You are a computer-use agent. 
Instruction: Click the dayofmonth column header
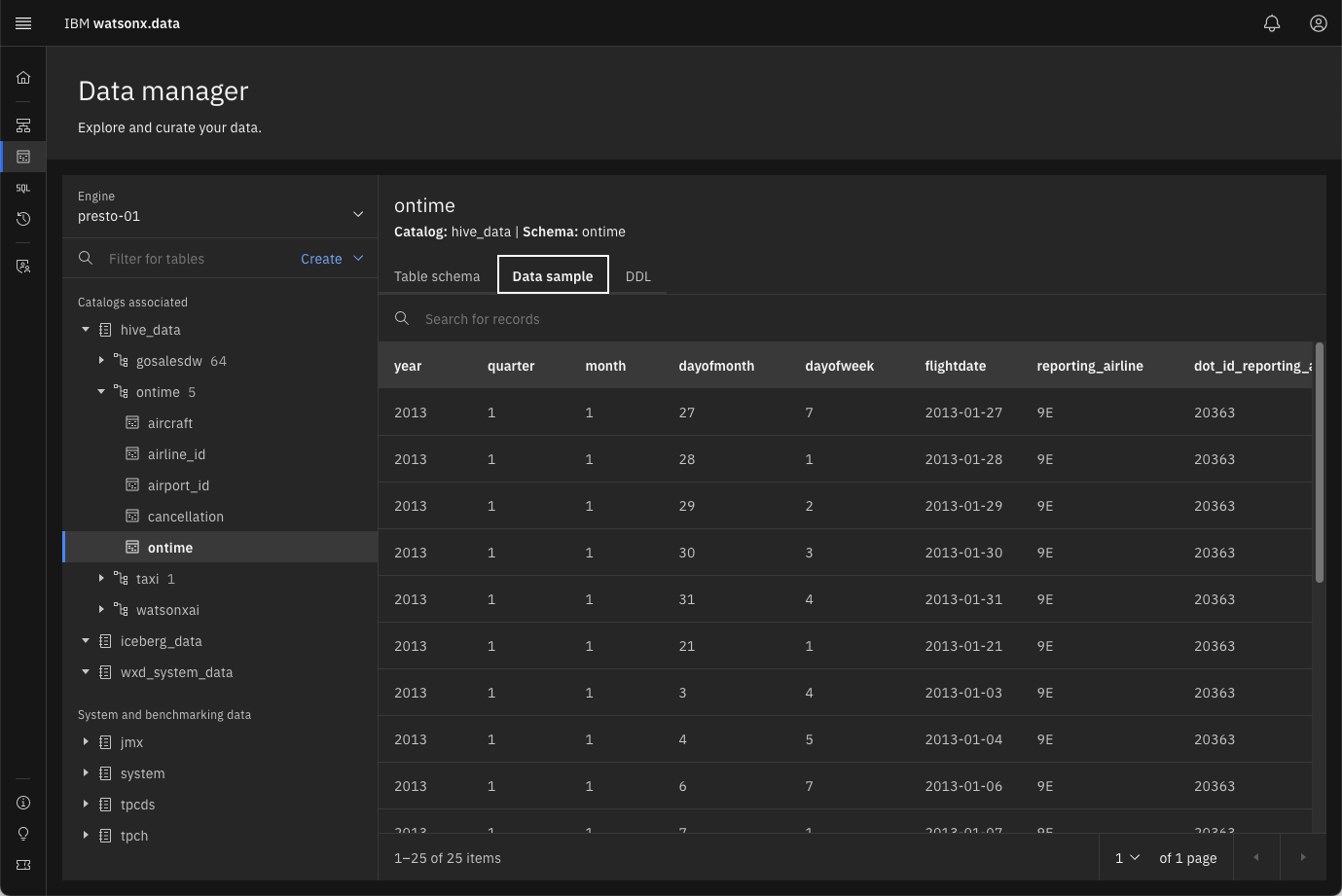[x=716, y=366]
